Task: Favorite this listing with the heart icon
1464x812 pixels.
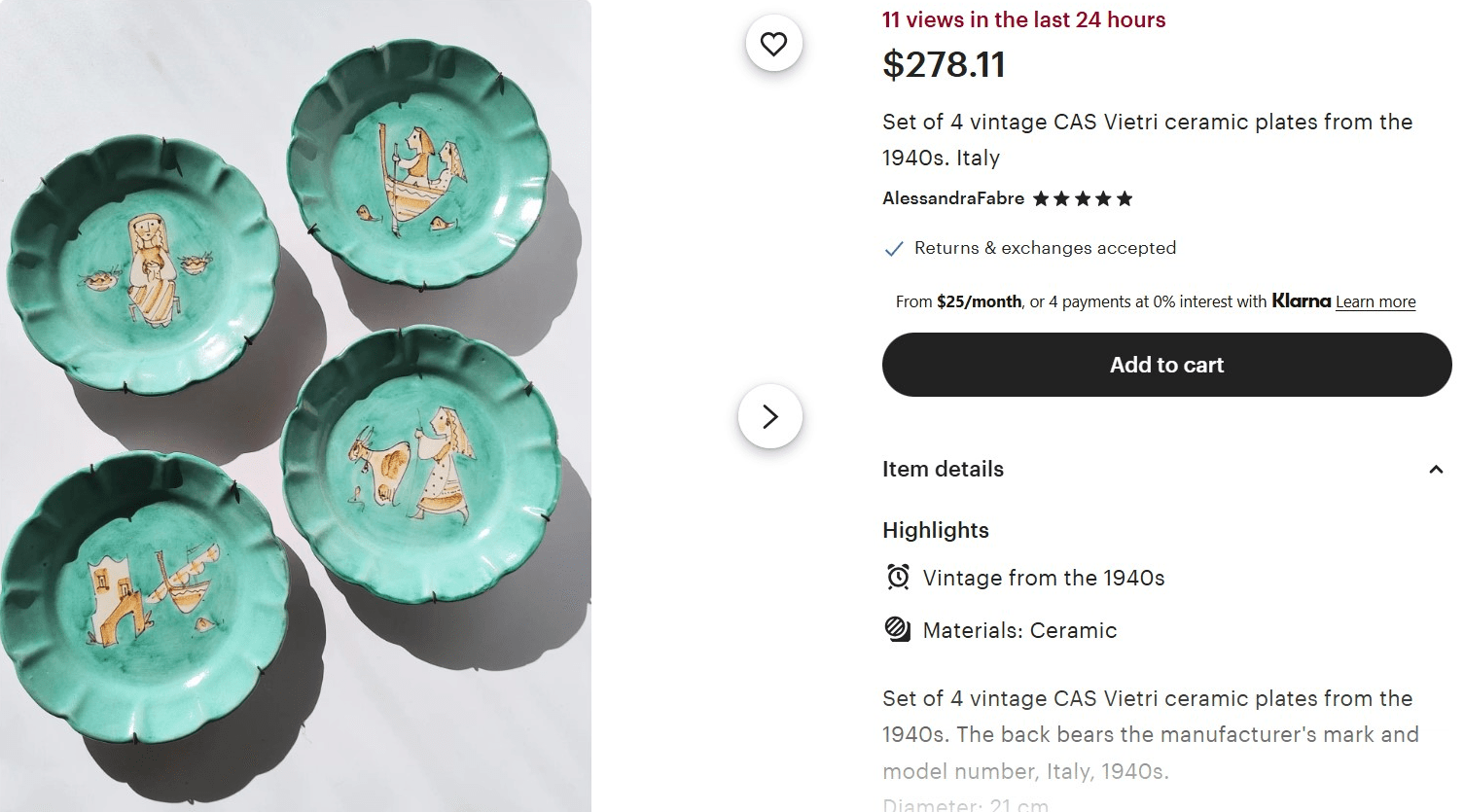Action: [773, 43]
